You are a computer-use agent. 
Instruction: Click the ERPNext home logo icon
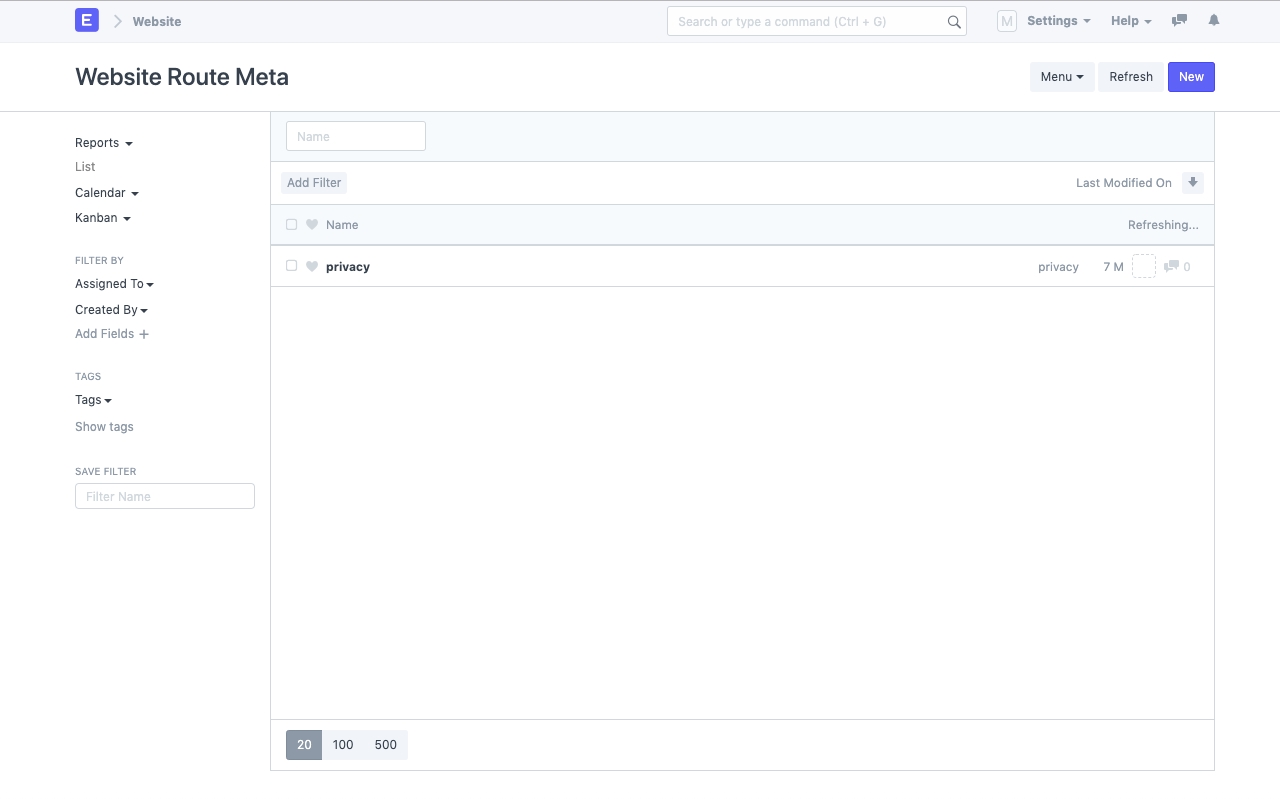click(x=87, y=20)
